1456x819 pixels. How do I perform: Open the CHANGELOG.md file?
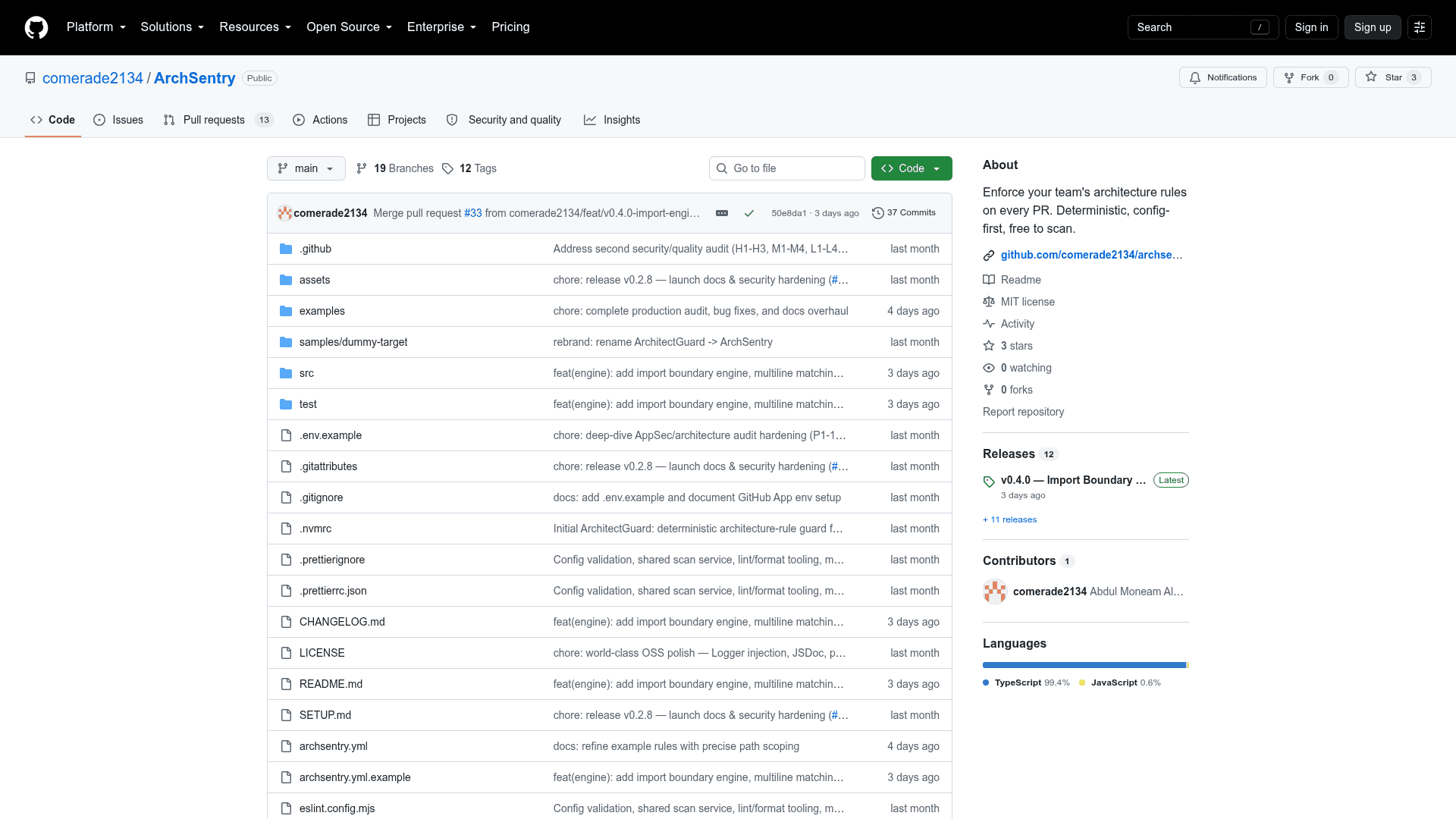[342, 622]
